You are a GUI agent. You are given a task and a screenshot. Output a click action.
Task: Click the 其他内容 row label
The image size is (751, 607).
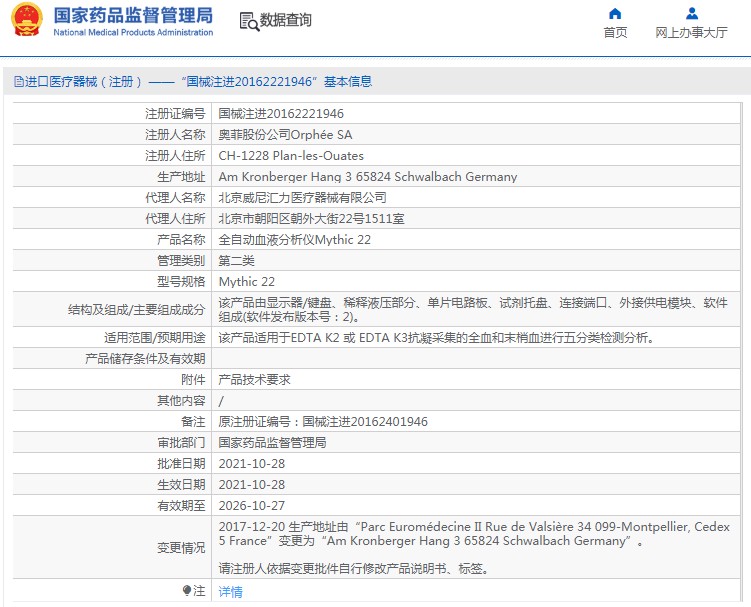tap(181, 401)
